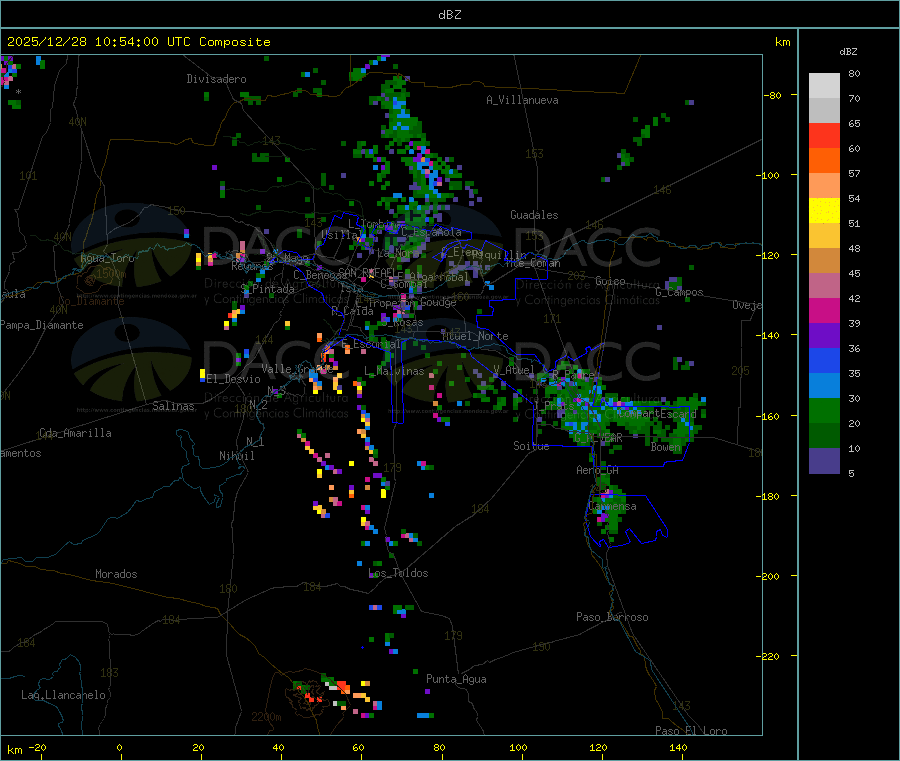Click the intense red echo near bottom volcano
This screenshot has width=900, height=761.
tap(343, 687)
